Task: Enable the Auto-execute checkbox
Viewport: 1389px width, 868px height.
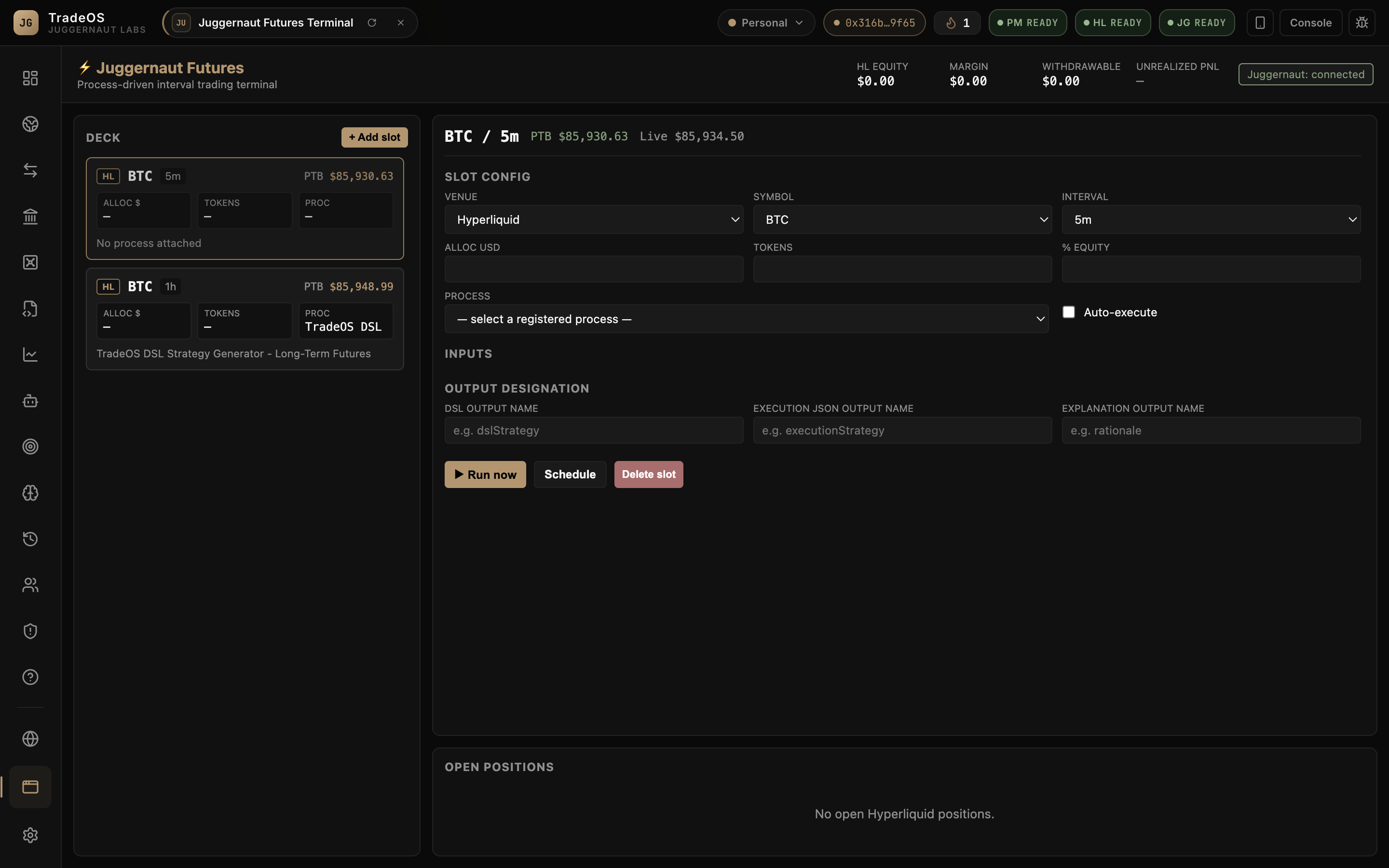Action: 1068,312
